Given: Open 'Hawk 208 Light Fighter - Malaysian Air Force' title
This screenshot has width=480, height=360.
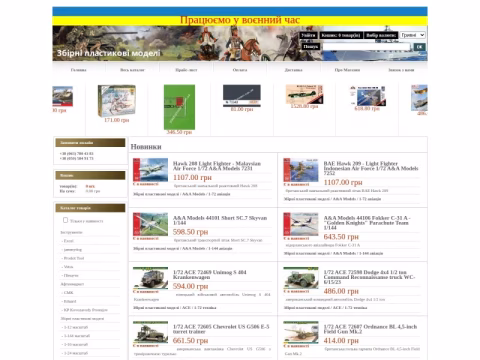Looking at the screenshot, I should click(217, 166).
